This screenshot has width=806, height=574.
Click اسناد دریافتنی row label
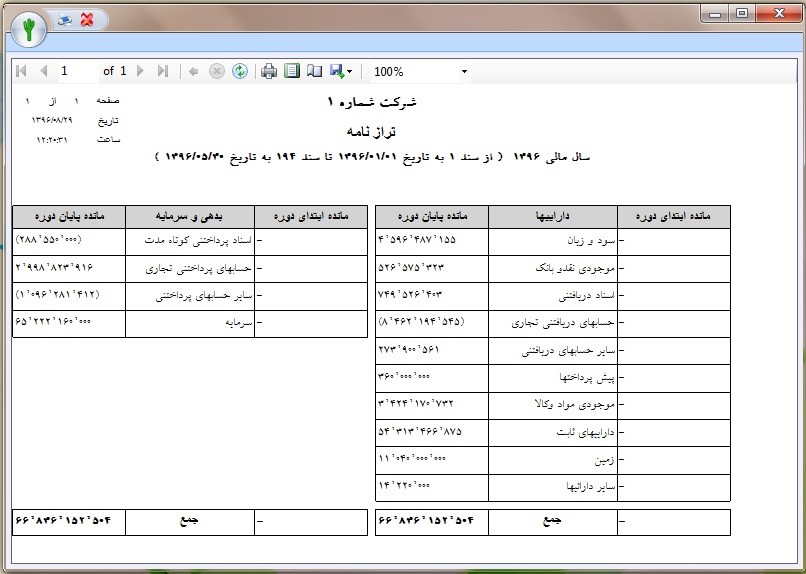point(587,296)
